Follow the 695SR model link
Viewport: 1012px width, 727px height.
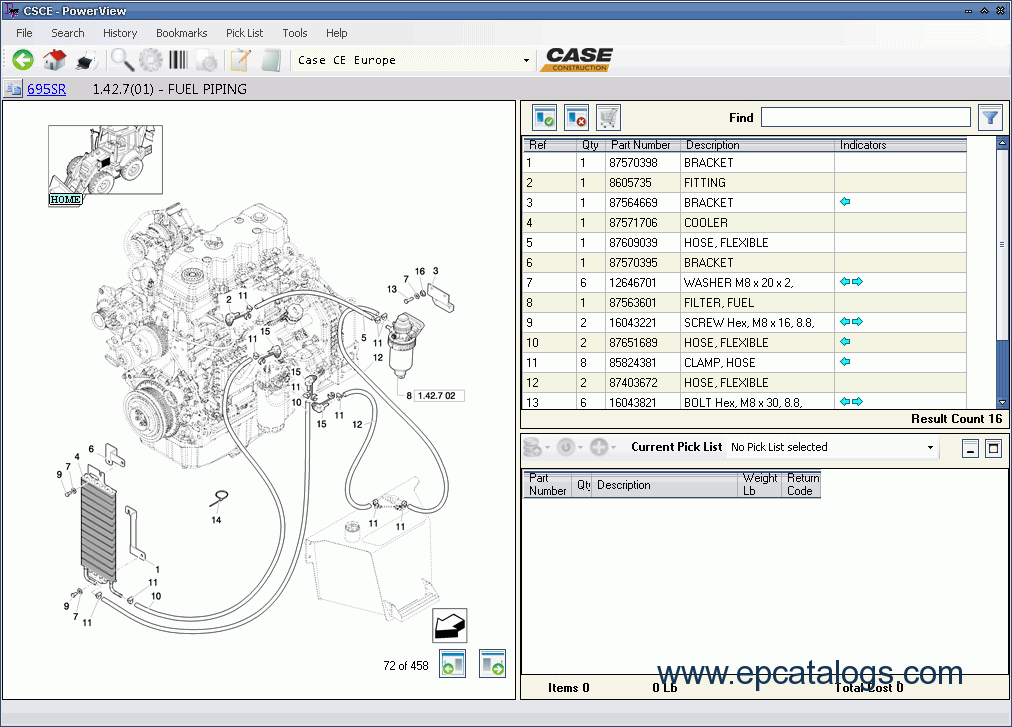pos(46,89)
